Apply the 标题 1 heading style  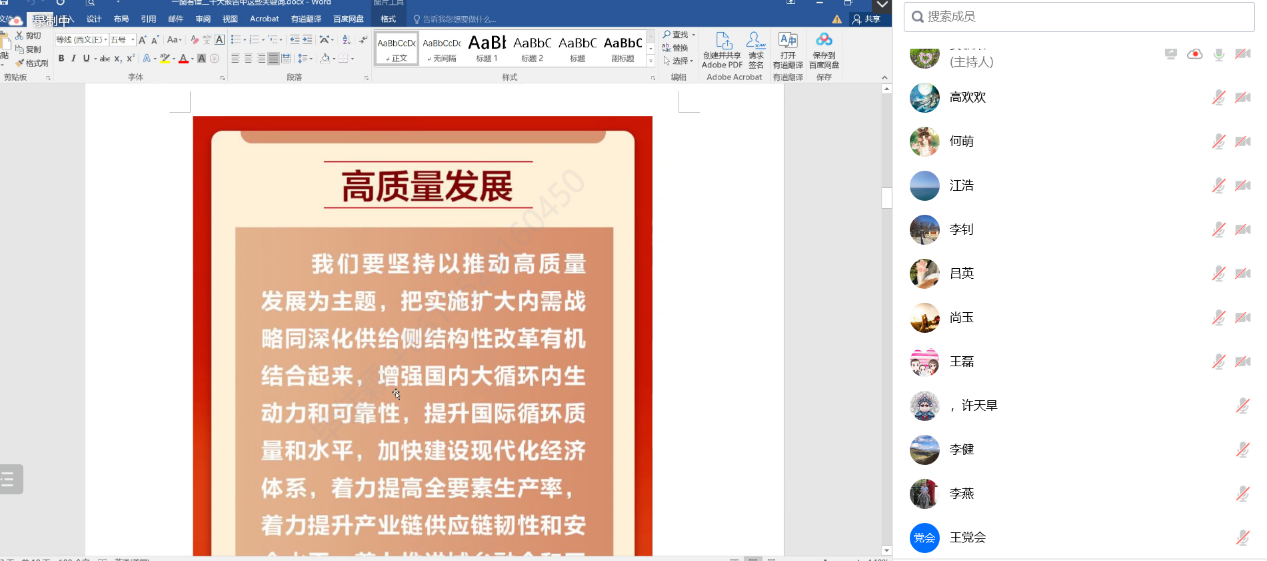pos(487,46)
